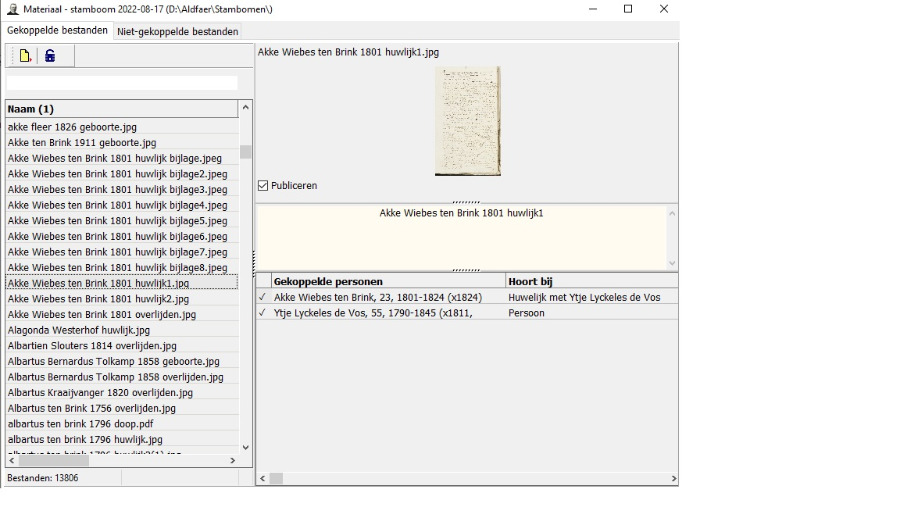900x506 pixels.
Task: Click the application portrait icon in title bar
Action: [x=12, y=9]
